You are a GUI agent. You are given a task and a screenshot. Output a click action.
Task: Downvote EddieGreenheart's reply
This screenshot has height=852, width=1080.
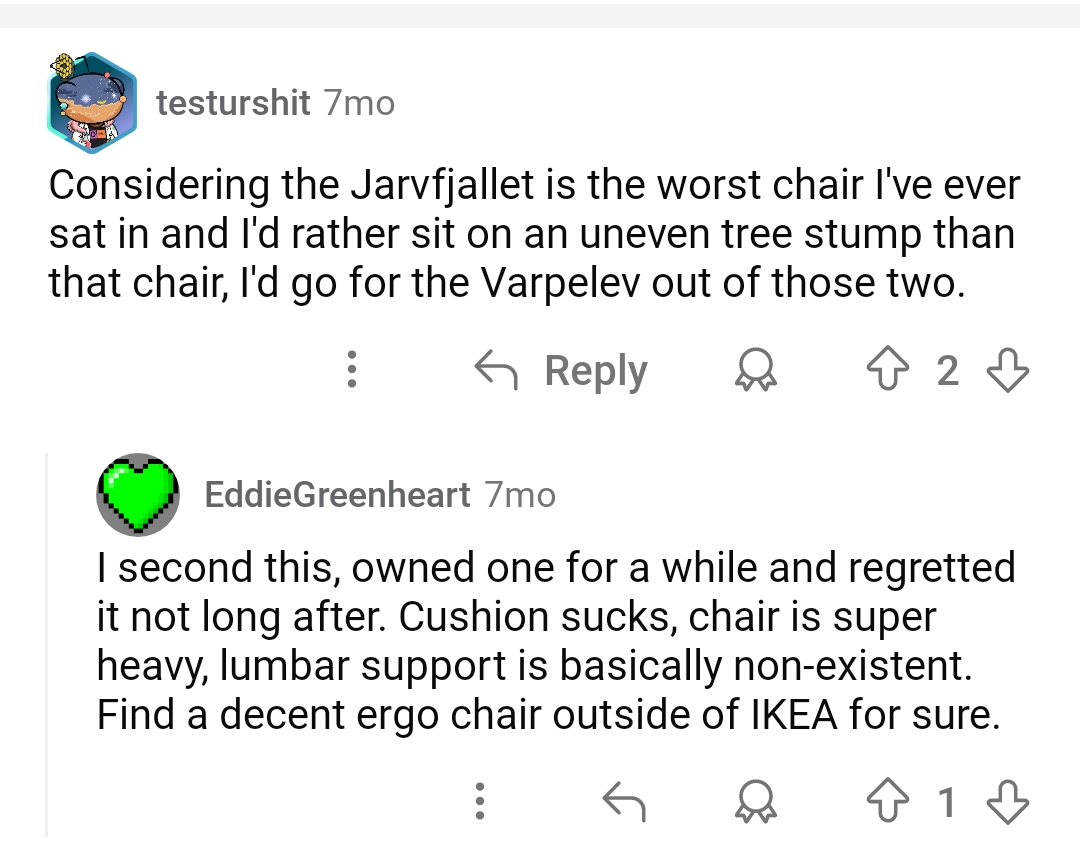[1007, 800]
